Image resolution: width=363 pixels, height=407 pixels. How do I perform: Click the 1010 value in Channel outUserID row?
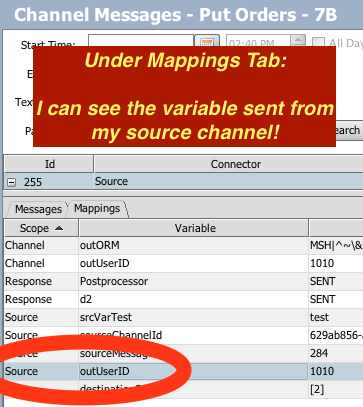click(x=336, y=263)
